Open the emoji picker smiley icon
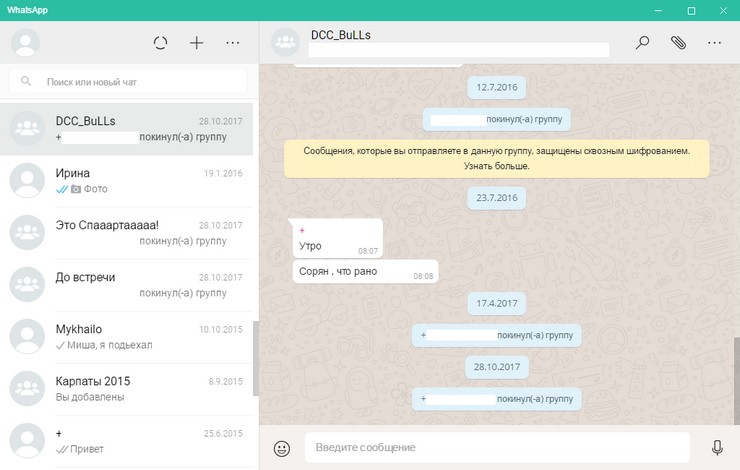The height and width of the screenshot is (470, 740). pyautogui.click(x=282, y=448)
